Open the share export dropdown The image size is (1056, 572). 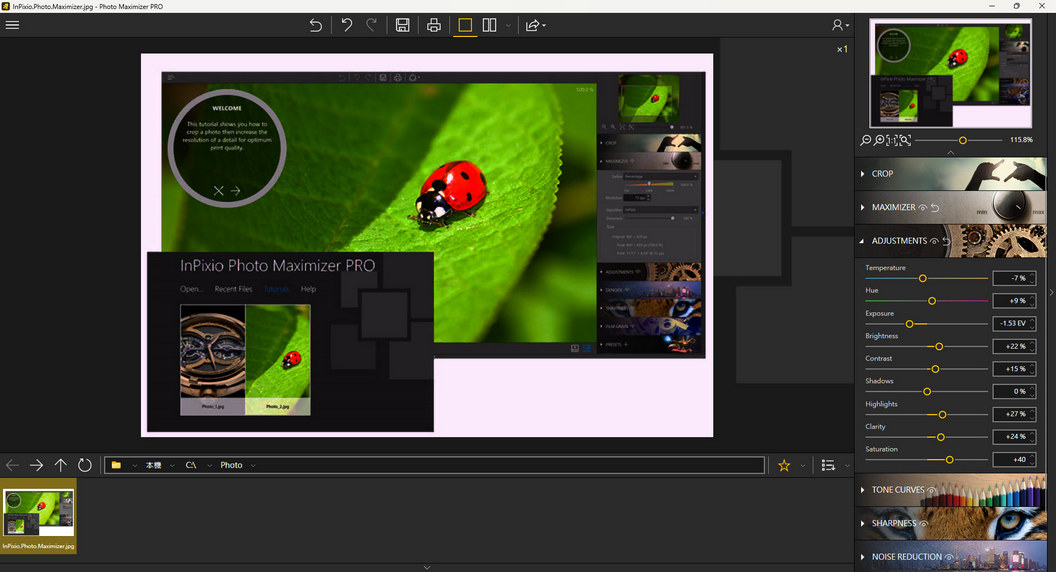point(535,26)
